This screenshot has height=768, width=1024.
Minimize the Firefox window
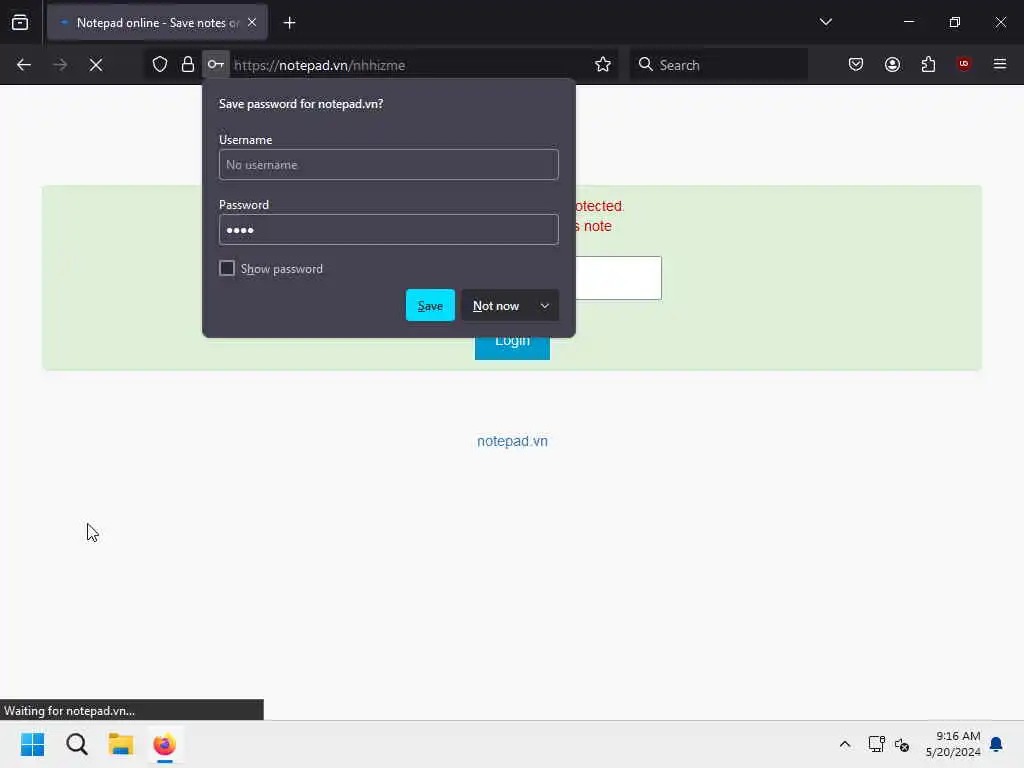(x=908, y=22)
